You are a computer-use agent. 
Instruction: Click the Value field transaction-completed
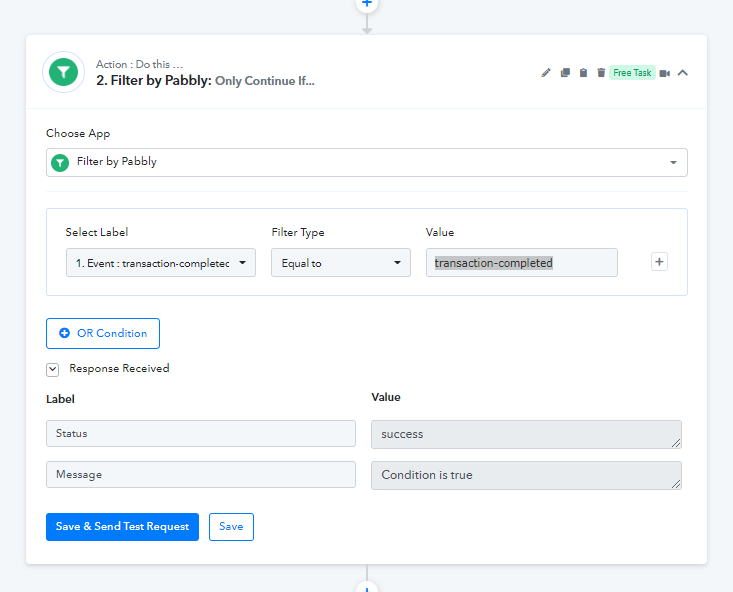tap(522, 263)
